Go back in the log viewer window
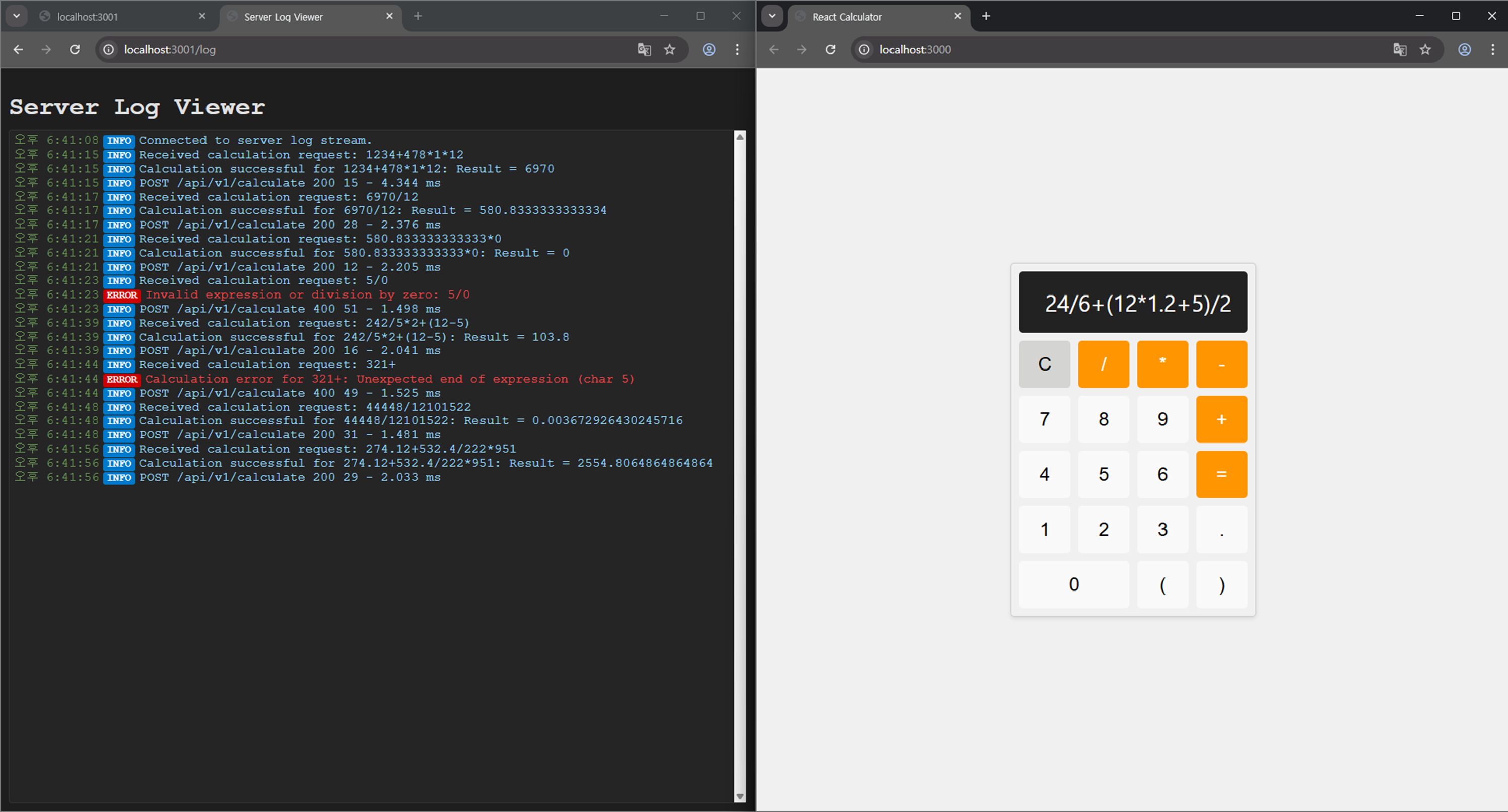This screenshot has height=812, width=1508. pyautogui.click(x=18, y=50)
